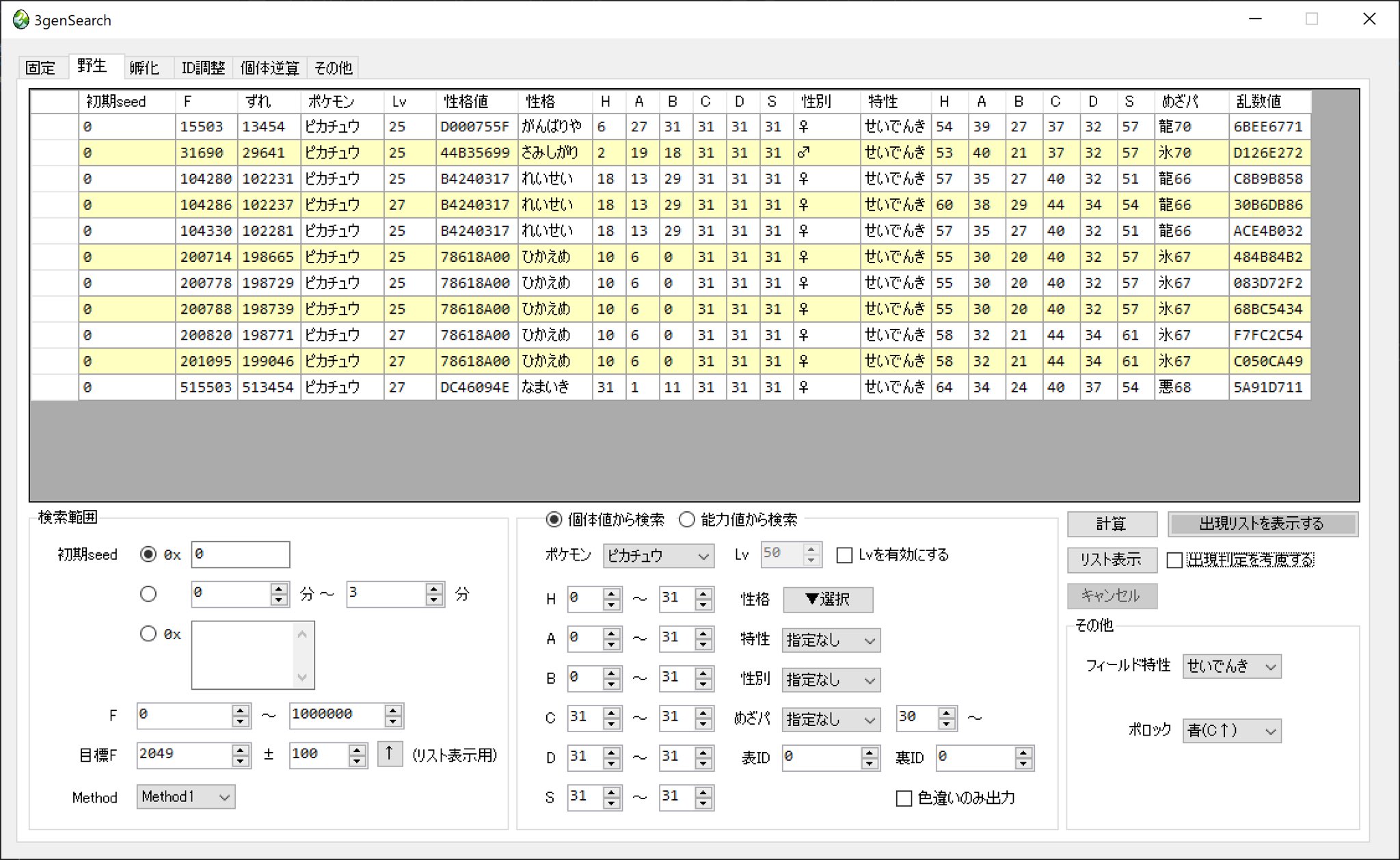Enable the Lvを有効にする checkbox
Viewport: 1400px width, 860px height.
click(x=844, y=555)
